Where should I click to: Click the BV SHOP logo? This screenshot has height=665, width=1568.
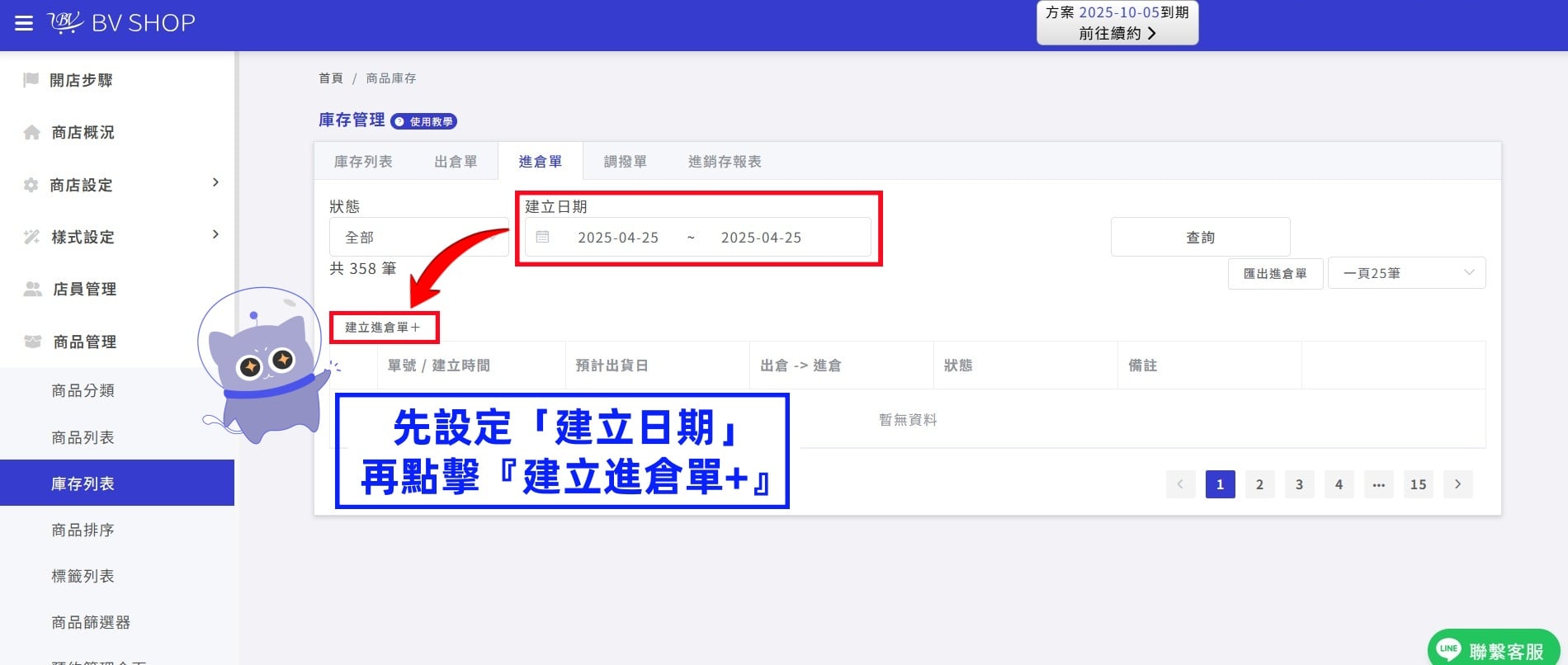coord(121,22)
